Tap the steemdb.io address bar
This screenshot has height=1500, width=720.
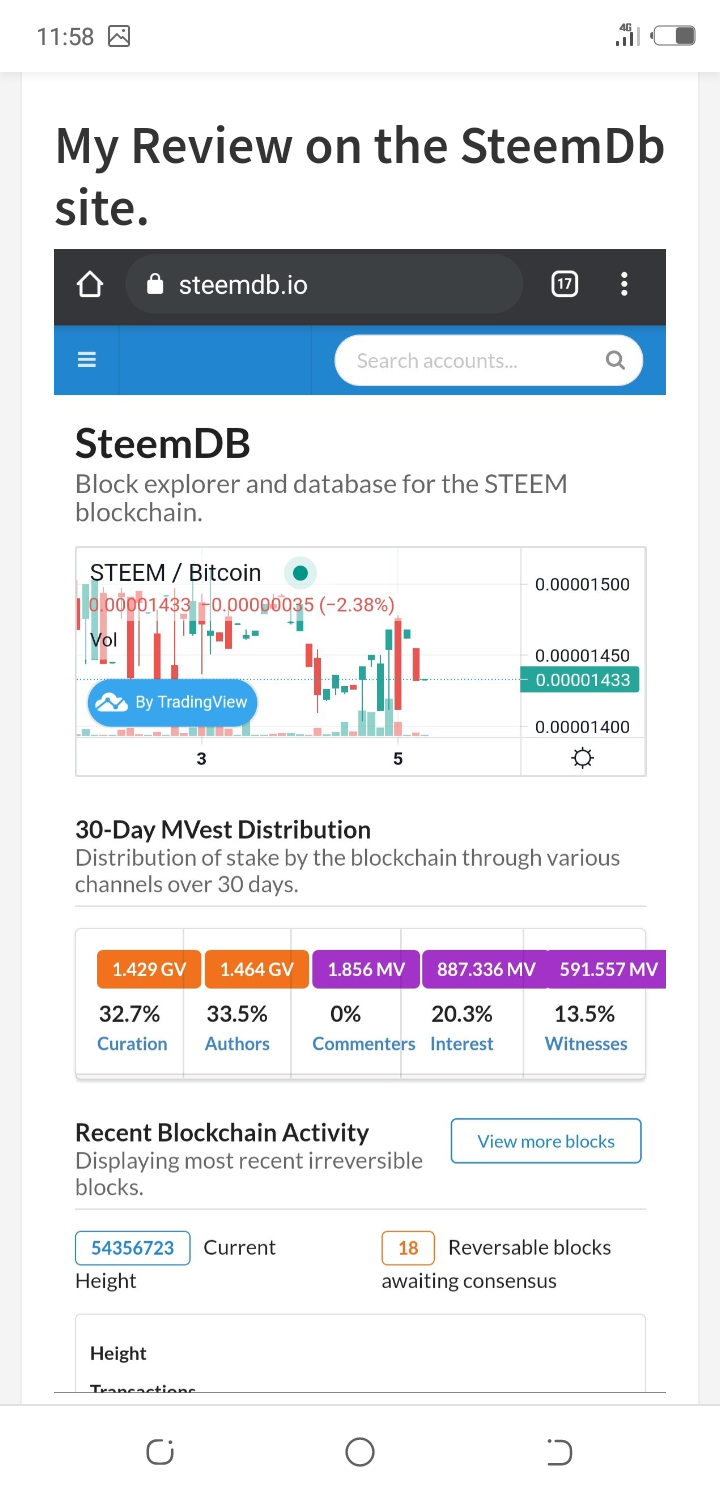(x=325, y=285)
